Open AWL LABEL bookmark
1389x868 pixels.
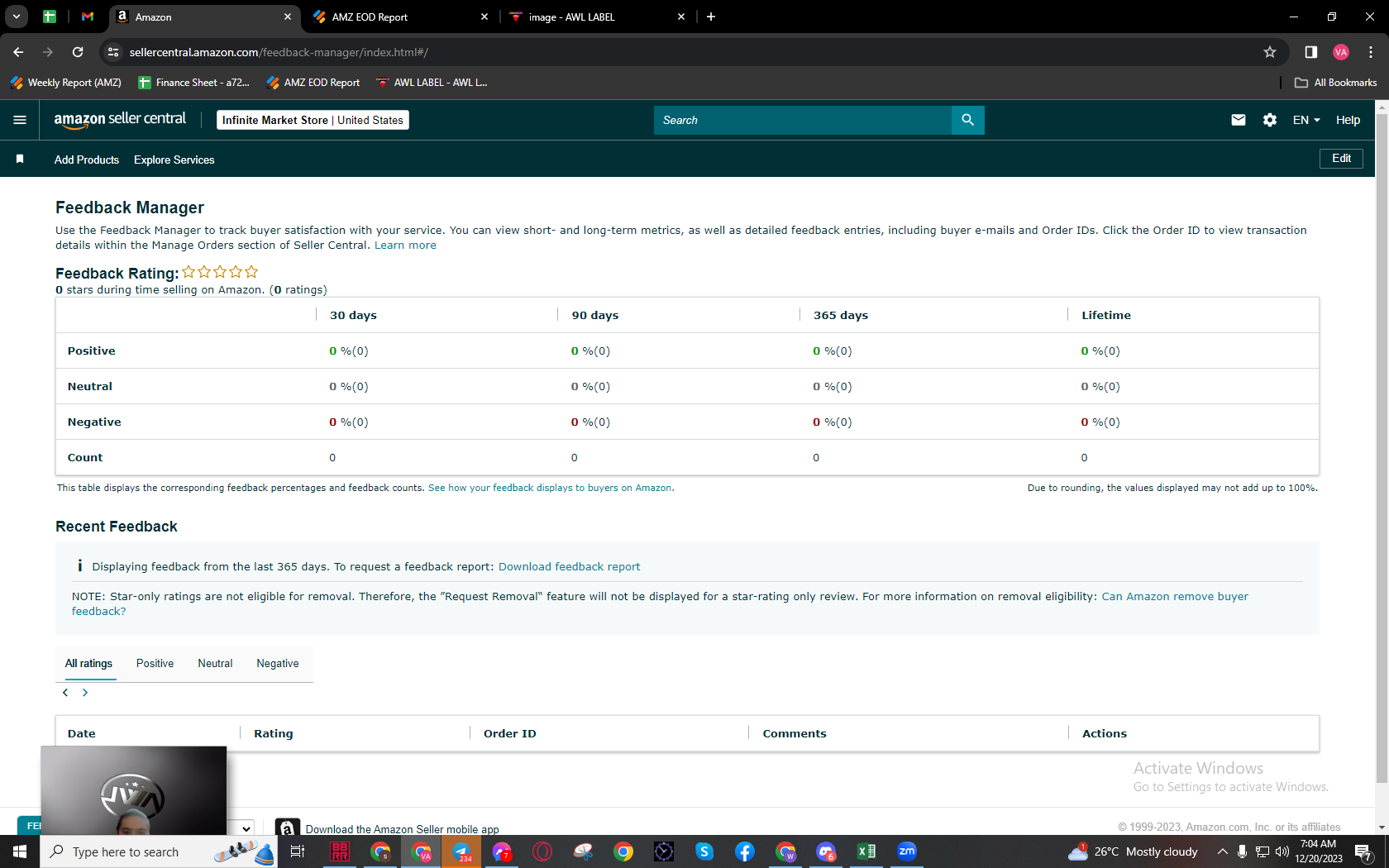[432, 83]
